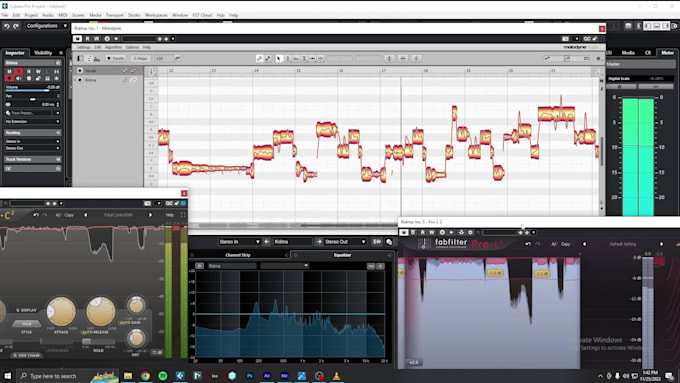Select the Melodyne Pitch tool

tap(288, 58)
